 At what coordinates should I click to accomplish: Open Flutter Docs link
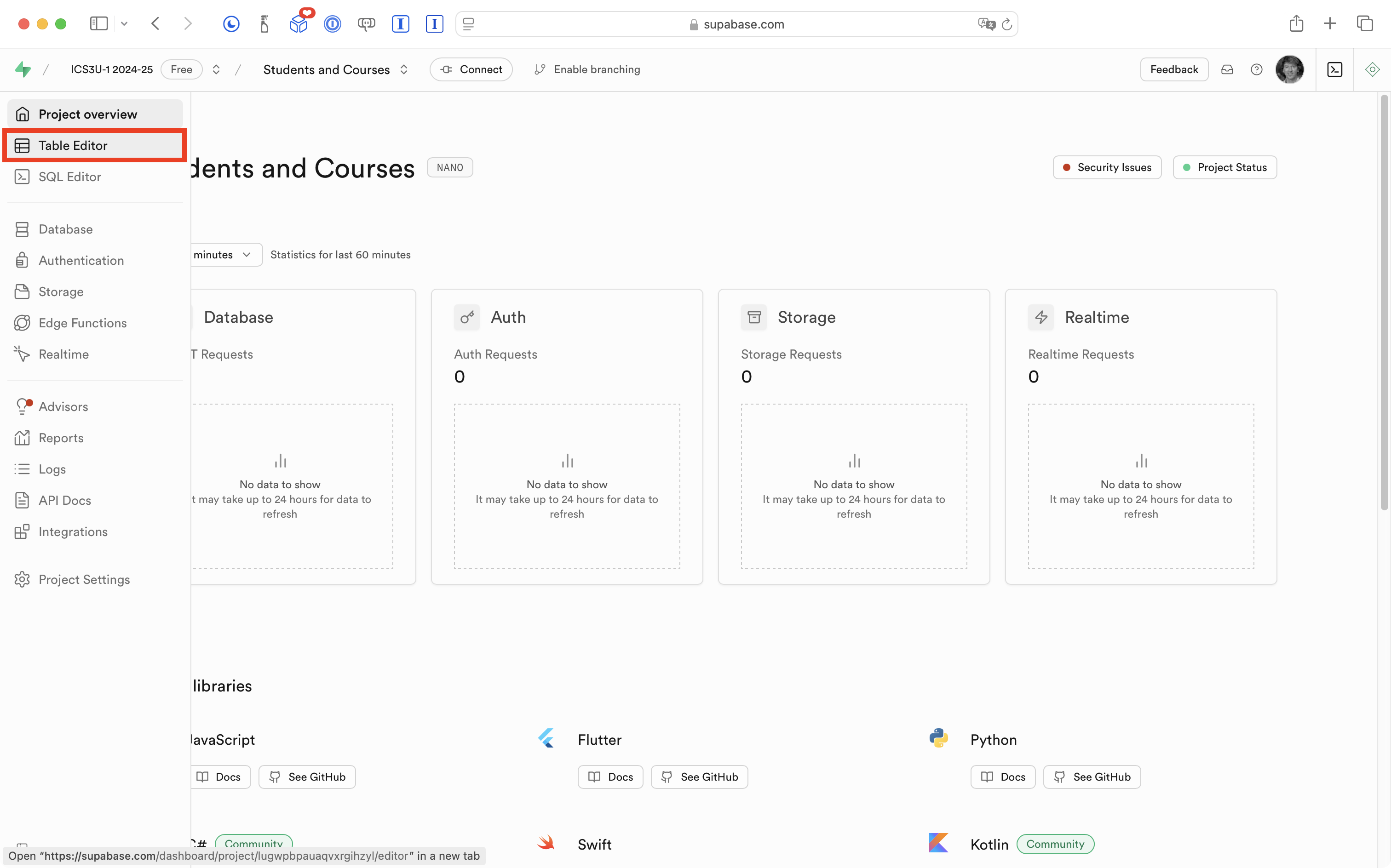pos(610,777)
